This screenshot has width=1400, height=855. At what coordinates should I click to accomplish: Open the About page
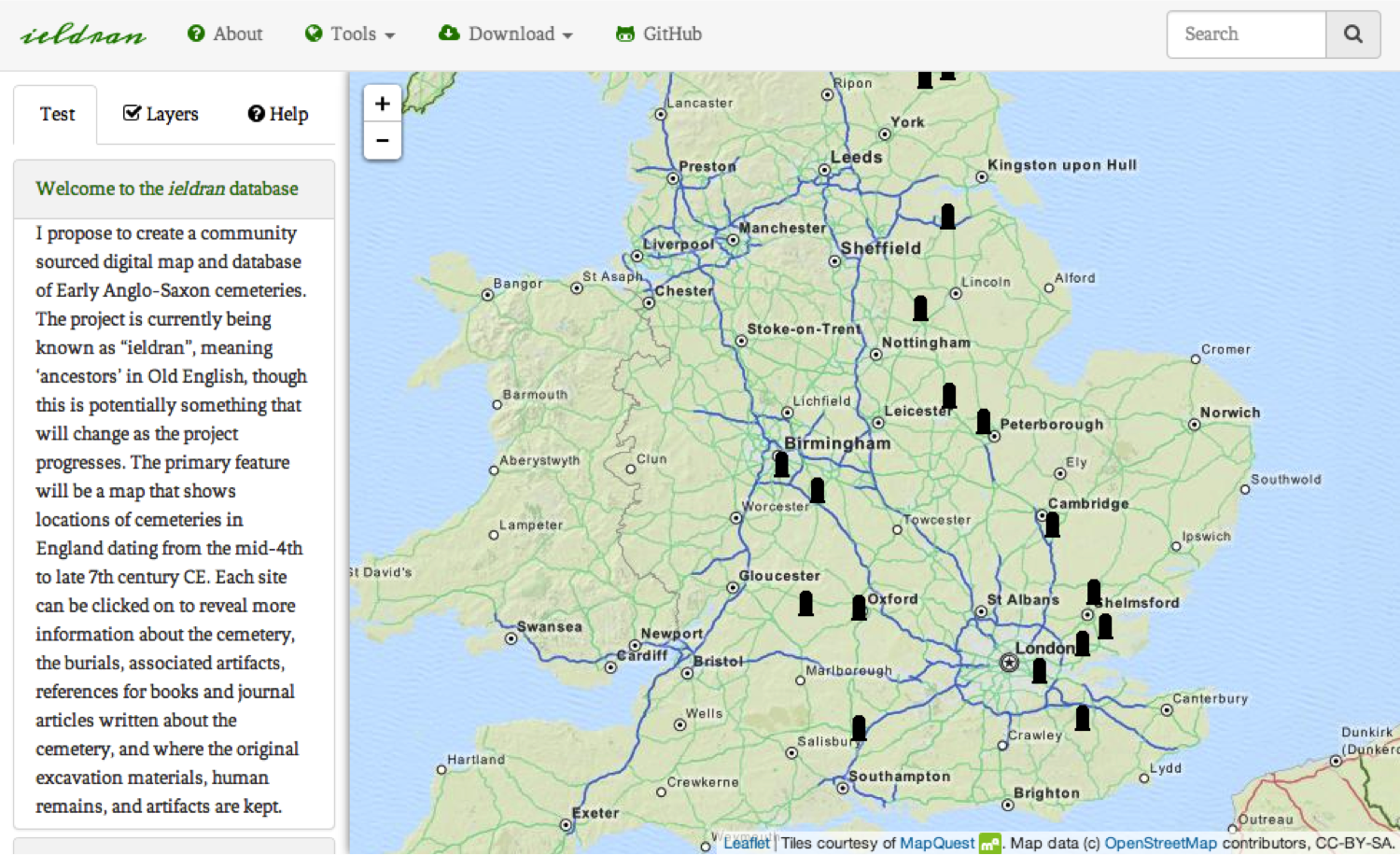coord(225,34)
